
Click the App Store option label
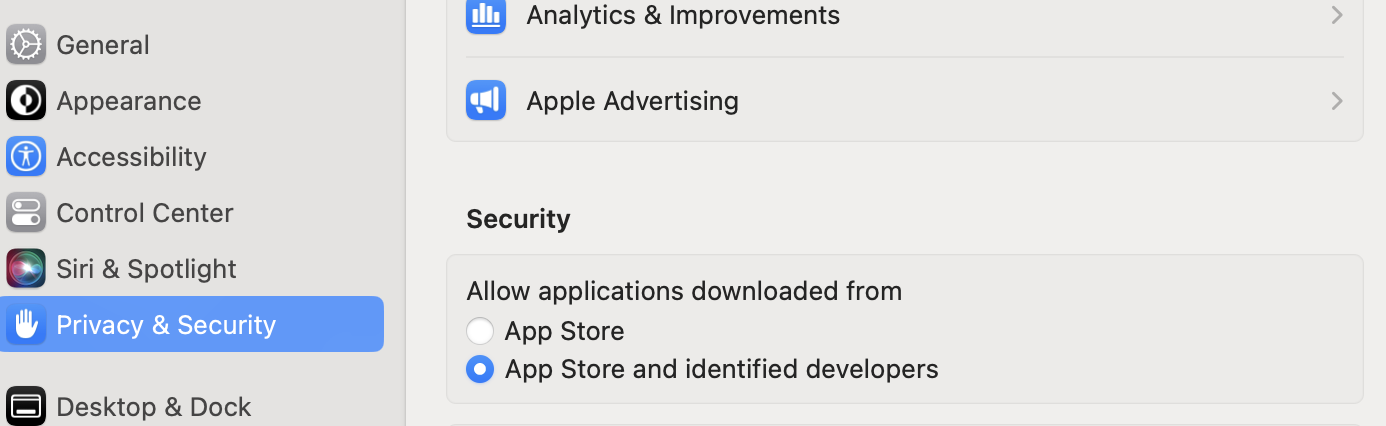[564, 331]
